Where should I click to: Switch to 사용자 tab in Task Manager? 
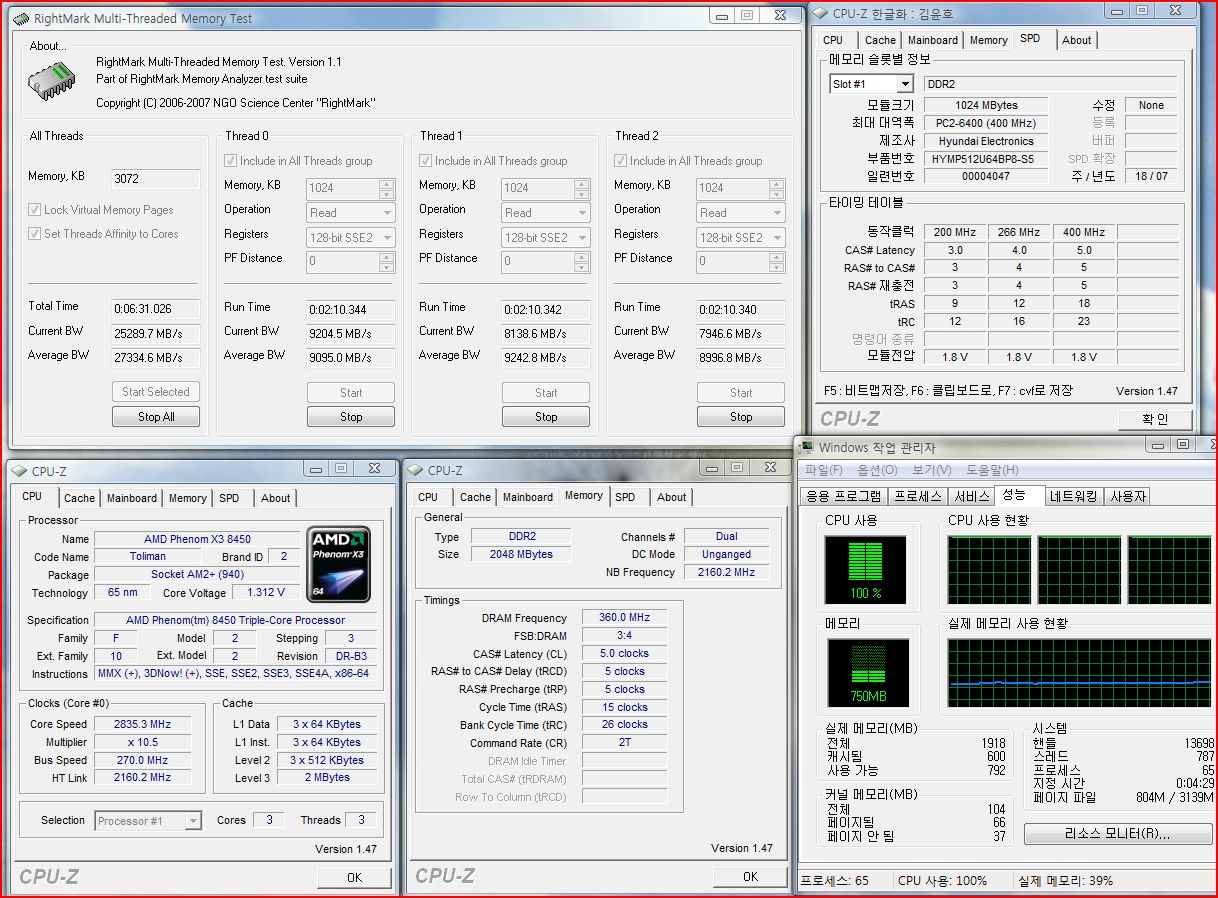click(x=1128, y=496)
